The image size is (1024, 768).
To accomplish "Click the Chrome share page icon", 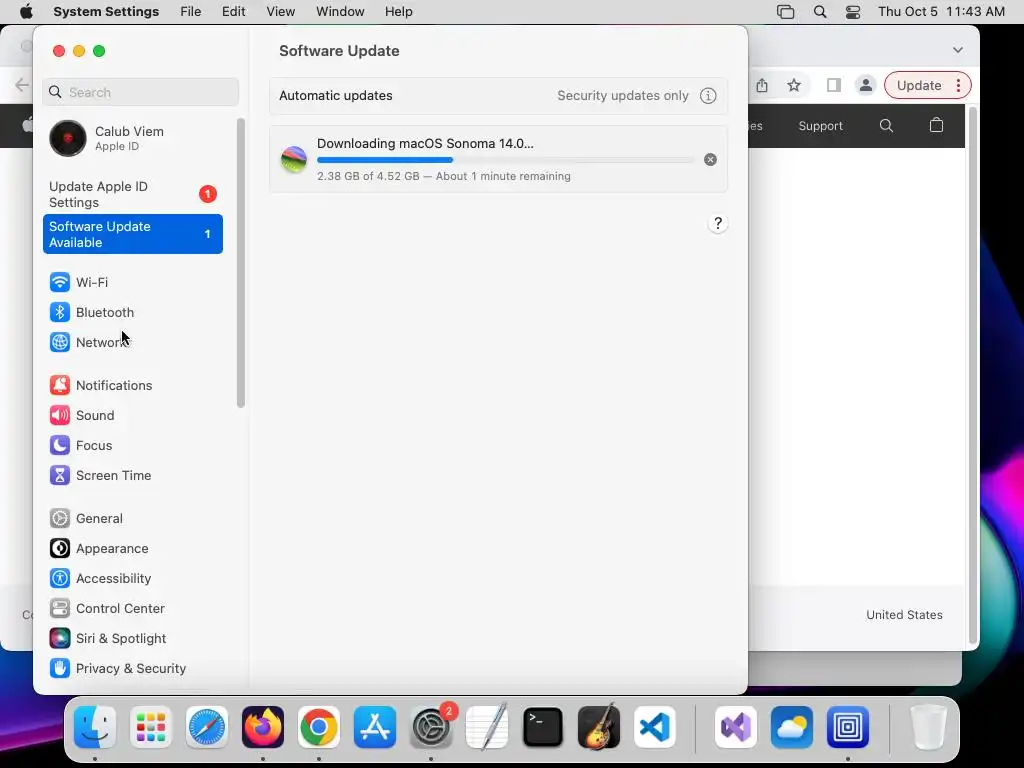I will tap(762, 86).
